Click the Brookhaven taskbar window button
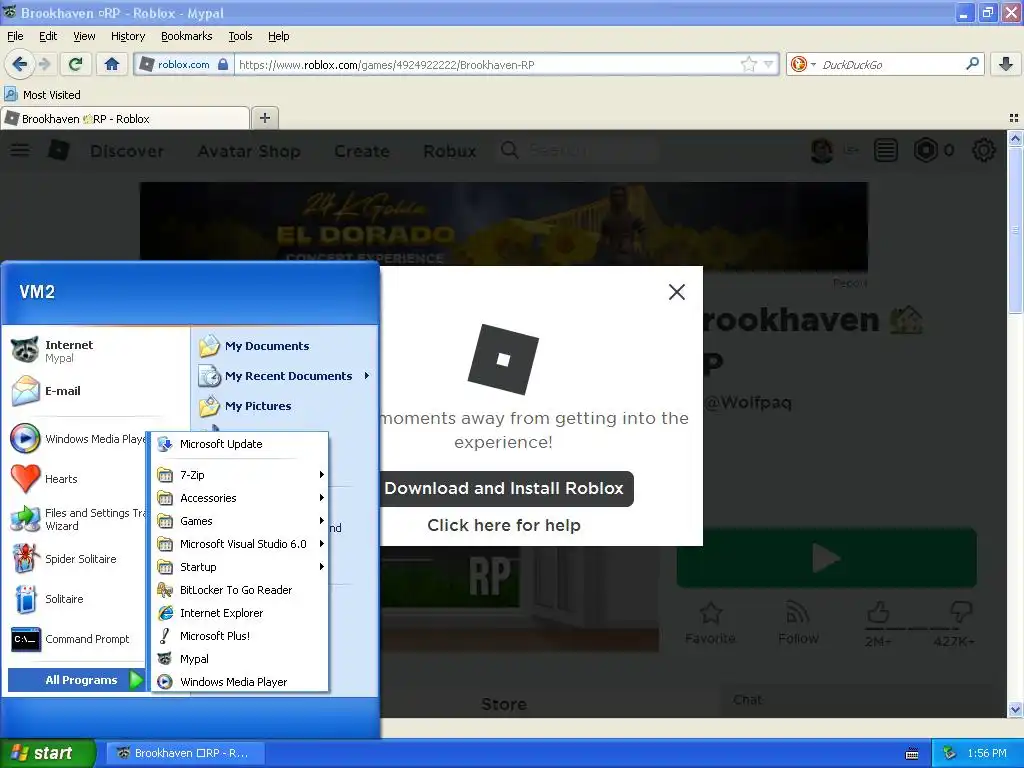 [185, 753]
